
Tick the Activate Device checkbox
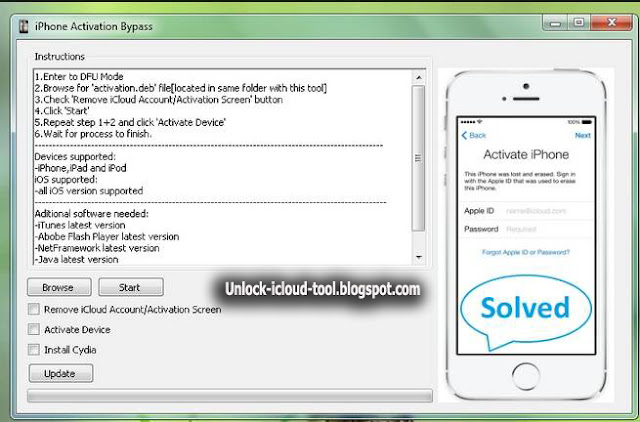(34, 329)
